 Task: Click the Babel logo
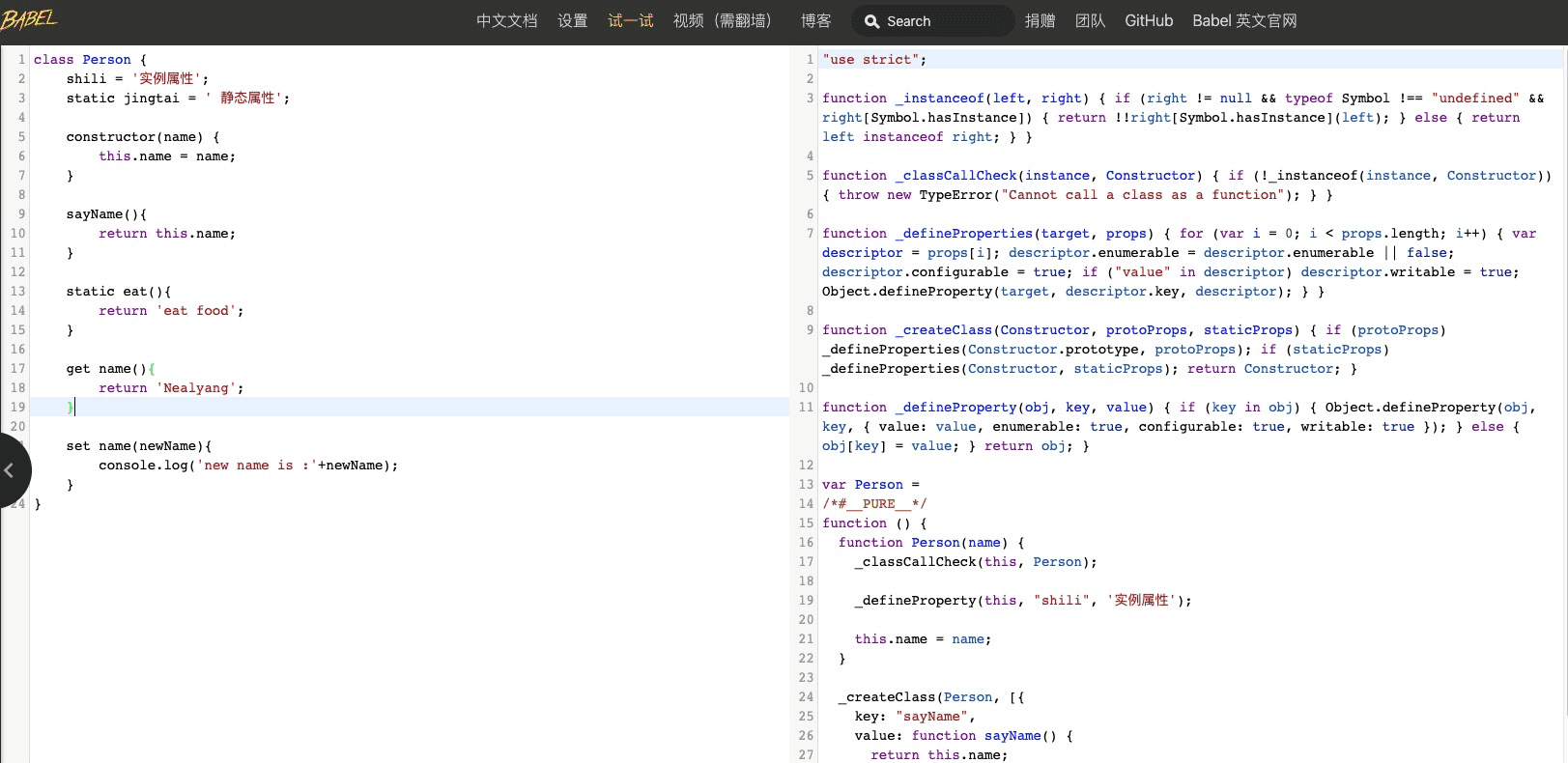point(30,19)
